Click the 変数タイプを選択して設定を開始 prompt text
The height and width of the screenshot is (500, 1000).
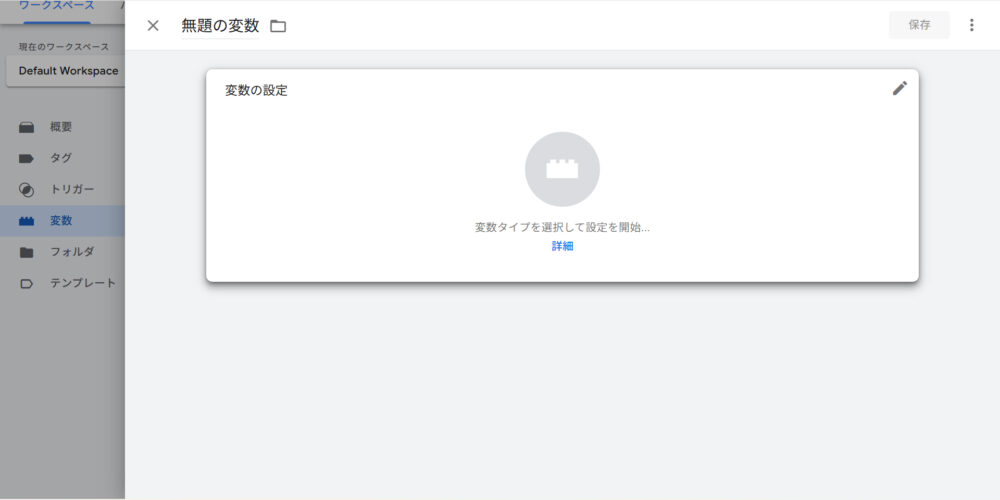(562, 227)
